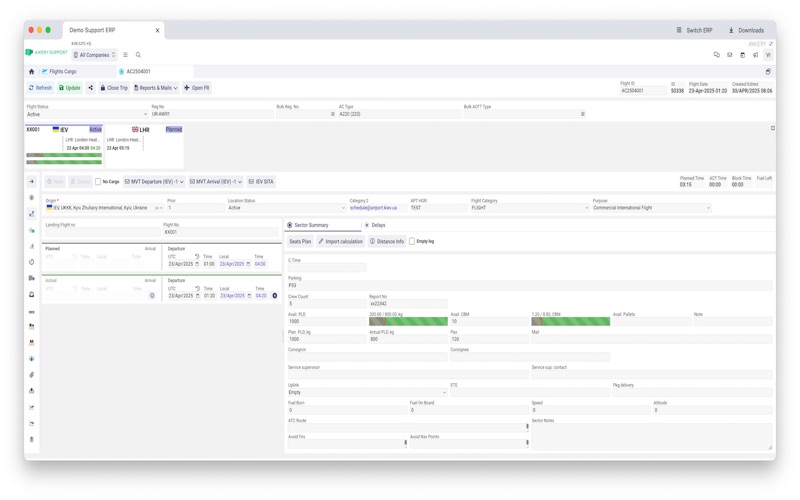Screen dimensions: 800x500
Task: Click the reset icon beside Actual Departure UTC
Action: (x=197, y=288)
